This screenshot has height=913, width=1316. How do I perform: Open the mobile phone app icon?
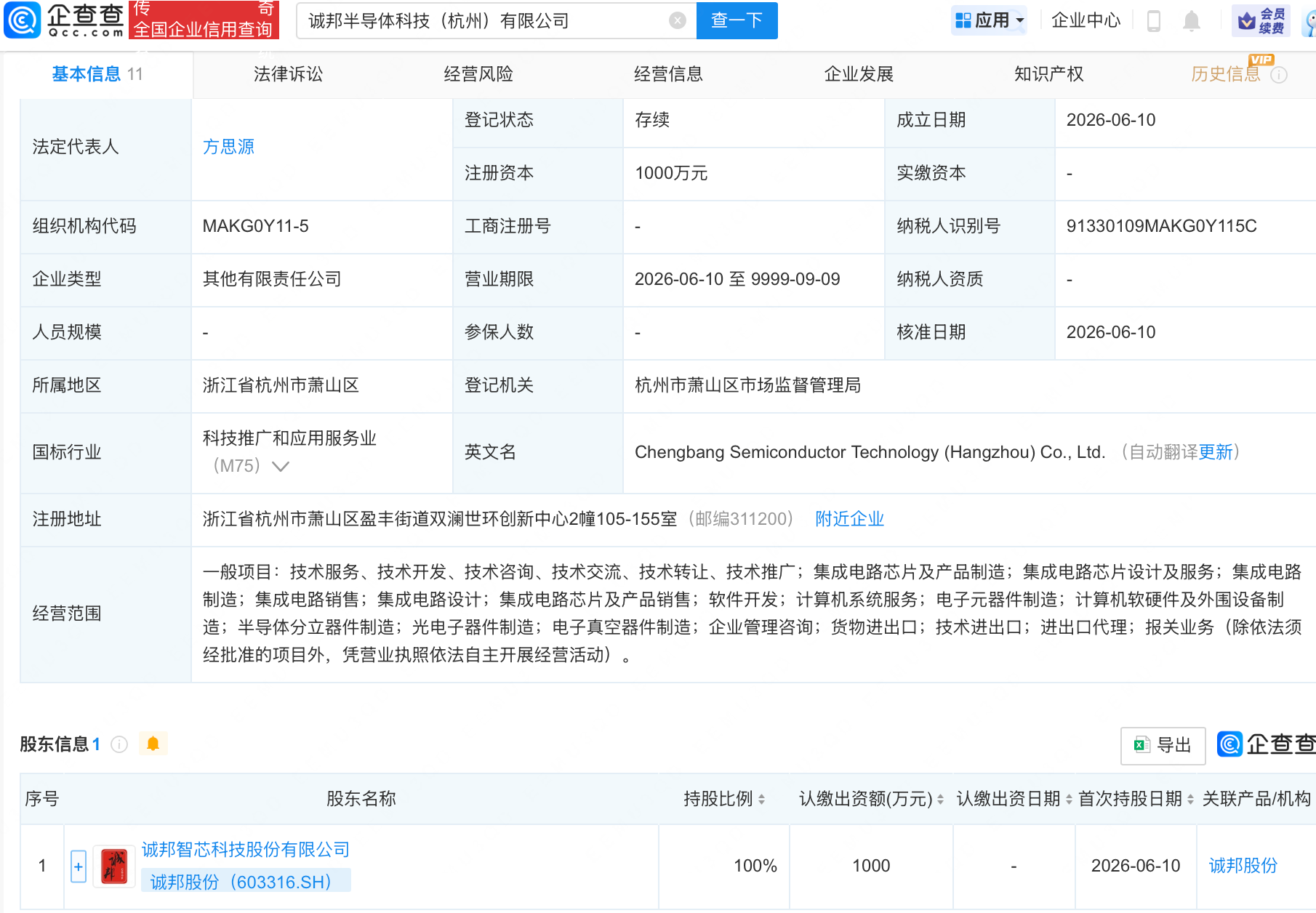[1153, 20]
